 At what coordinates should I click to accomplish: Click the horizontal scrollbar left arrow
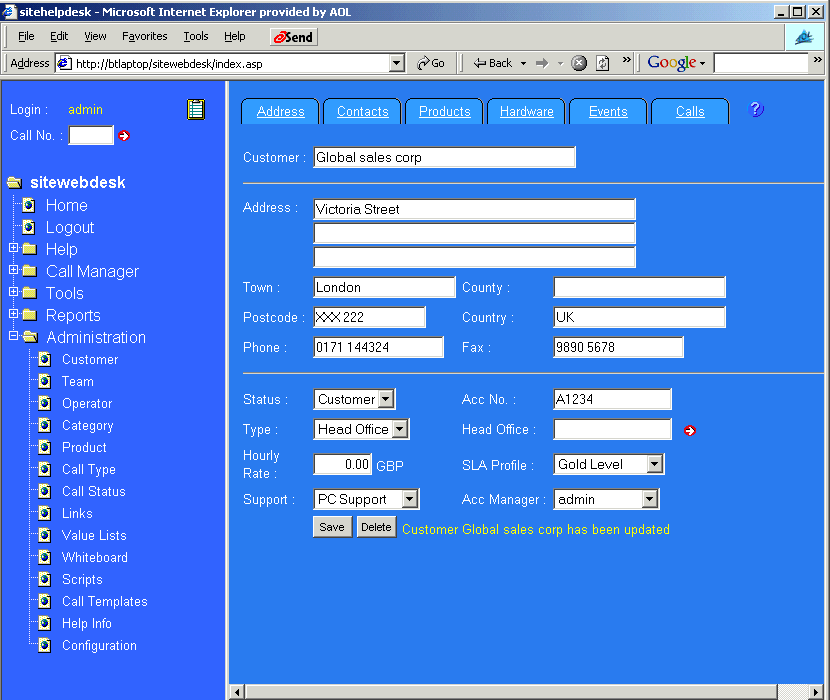[237, 692]
